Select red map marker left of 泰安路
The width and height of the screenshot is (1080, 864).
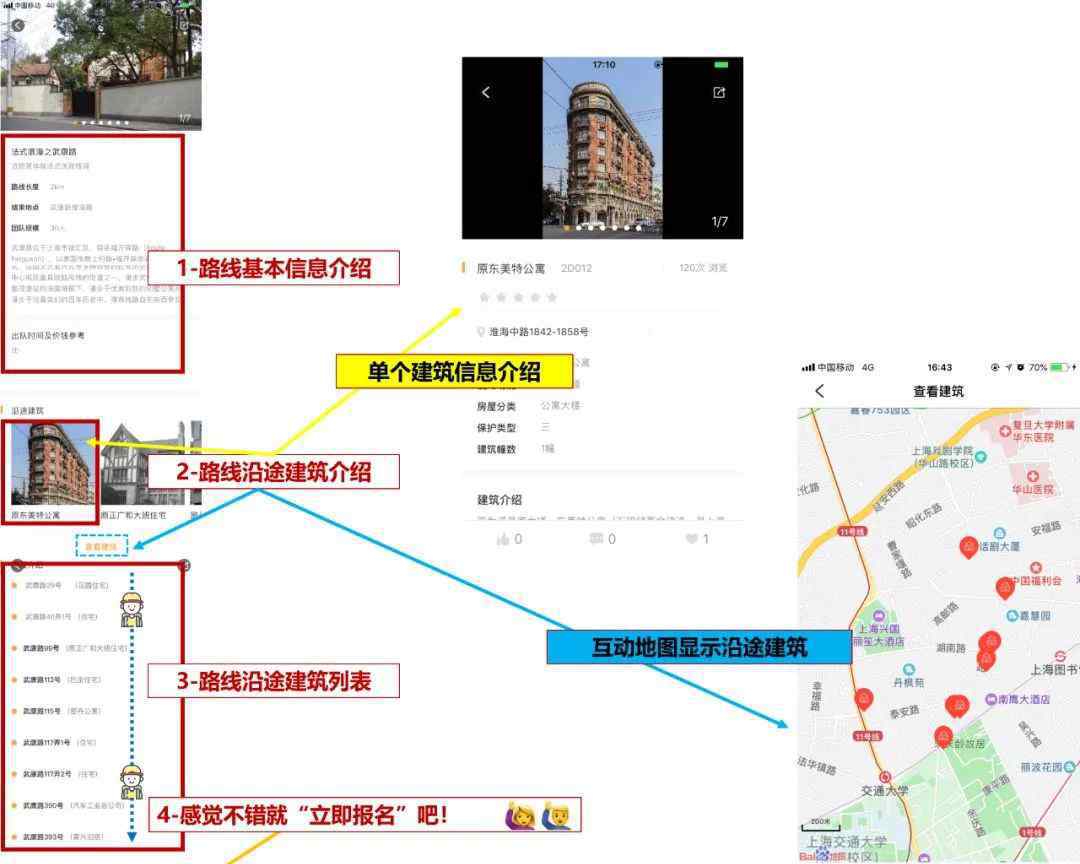pyautogui.click(x=864, y=699)
